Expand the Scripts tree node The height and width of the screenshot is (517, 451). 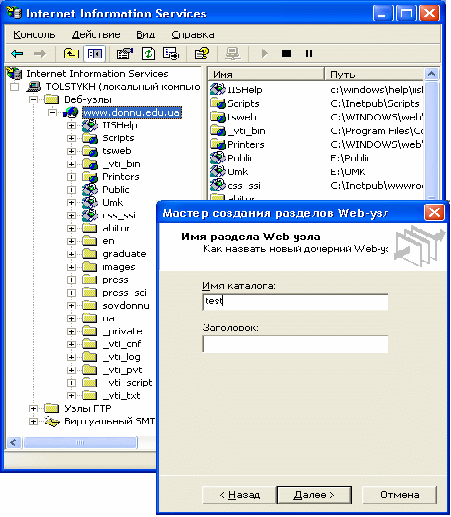[x=71, y=138]
